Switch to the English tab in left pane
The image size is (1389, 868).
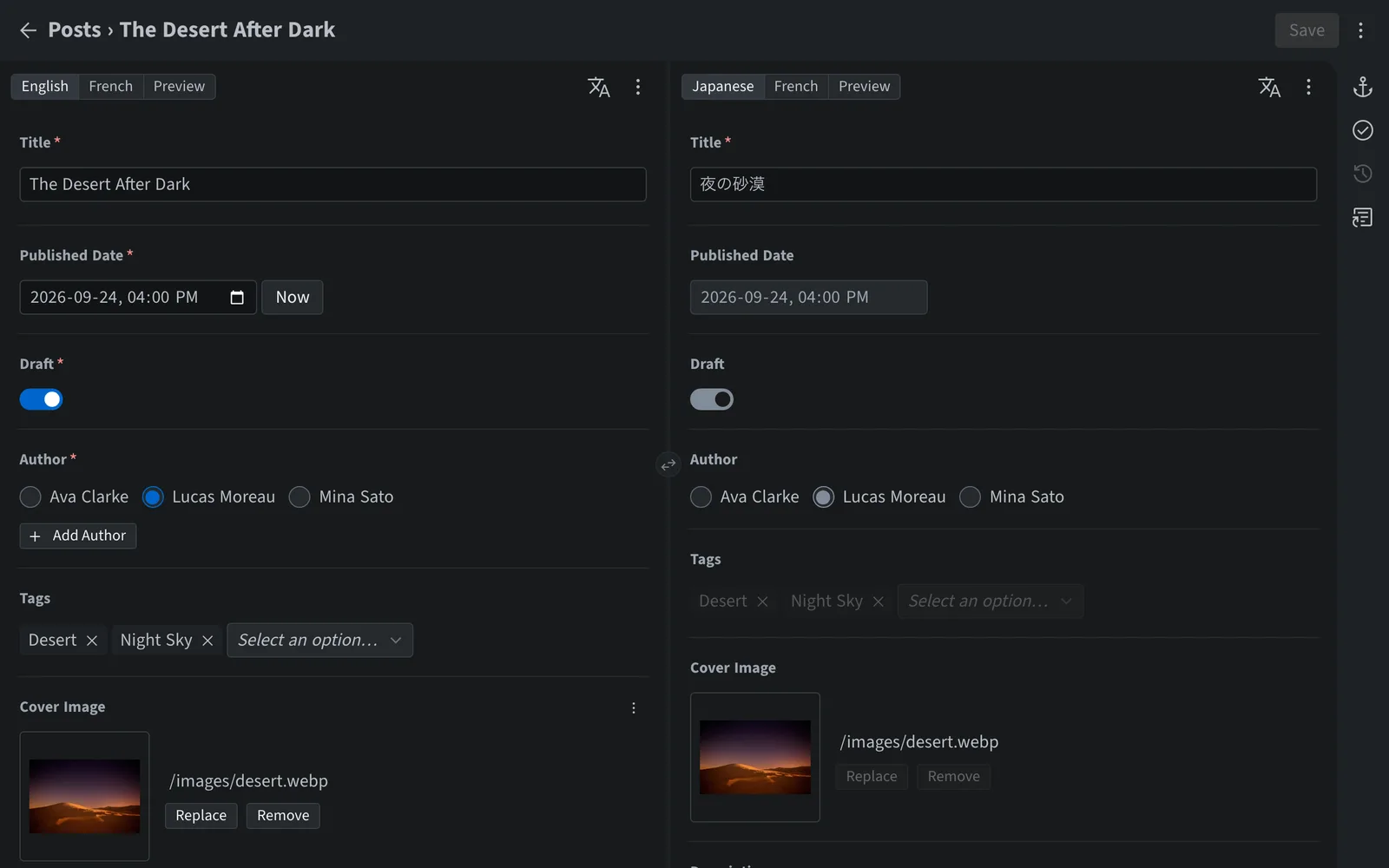(x=45, y=87)
